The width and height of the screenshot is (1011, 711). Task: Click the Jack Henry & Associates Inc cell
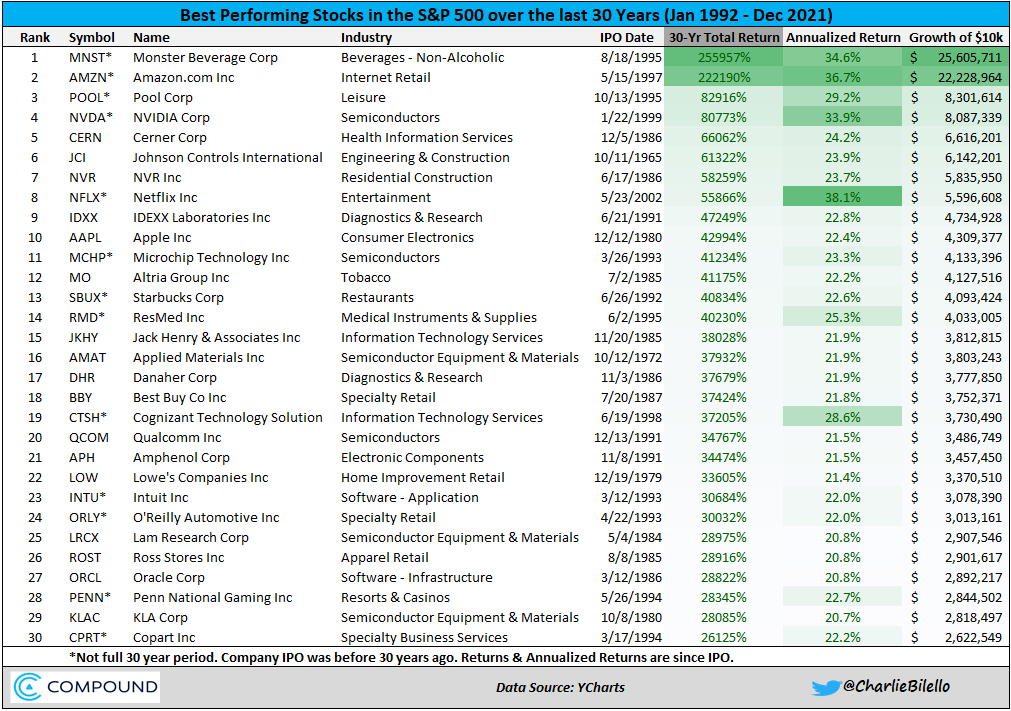(217, 337)
